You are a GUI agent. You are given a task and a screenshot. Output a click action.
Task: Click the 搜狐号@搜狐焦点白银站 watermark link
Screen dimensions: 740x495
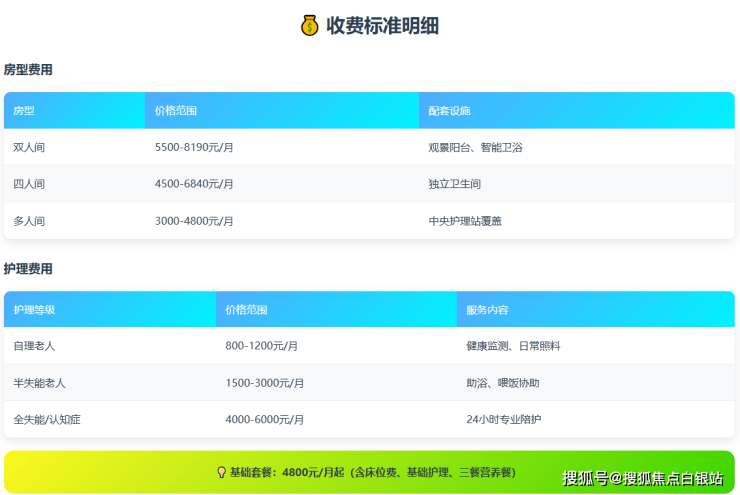click(x=641, y=477)
